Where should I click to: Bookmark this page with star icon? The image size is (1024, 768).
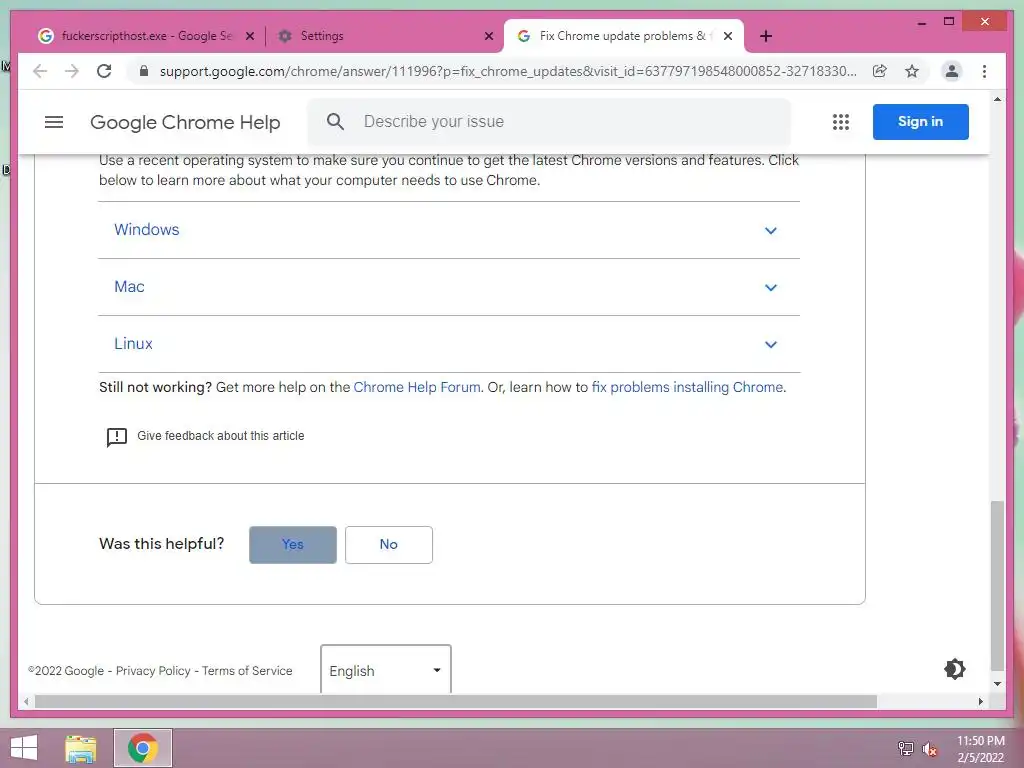point(912,71)
